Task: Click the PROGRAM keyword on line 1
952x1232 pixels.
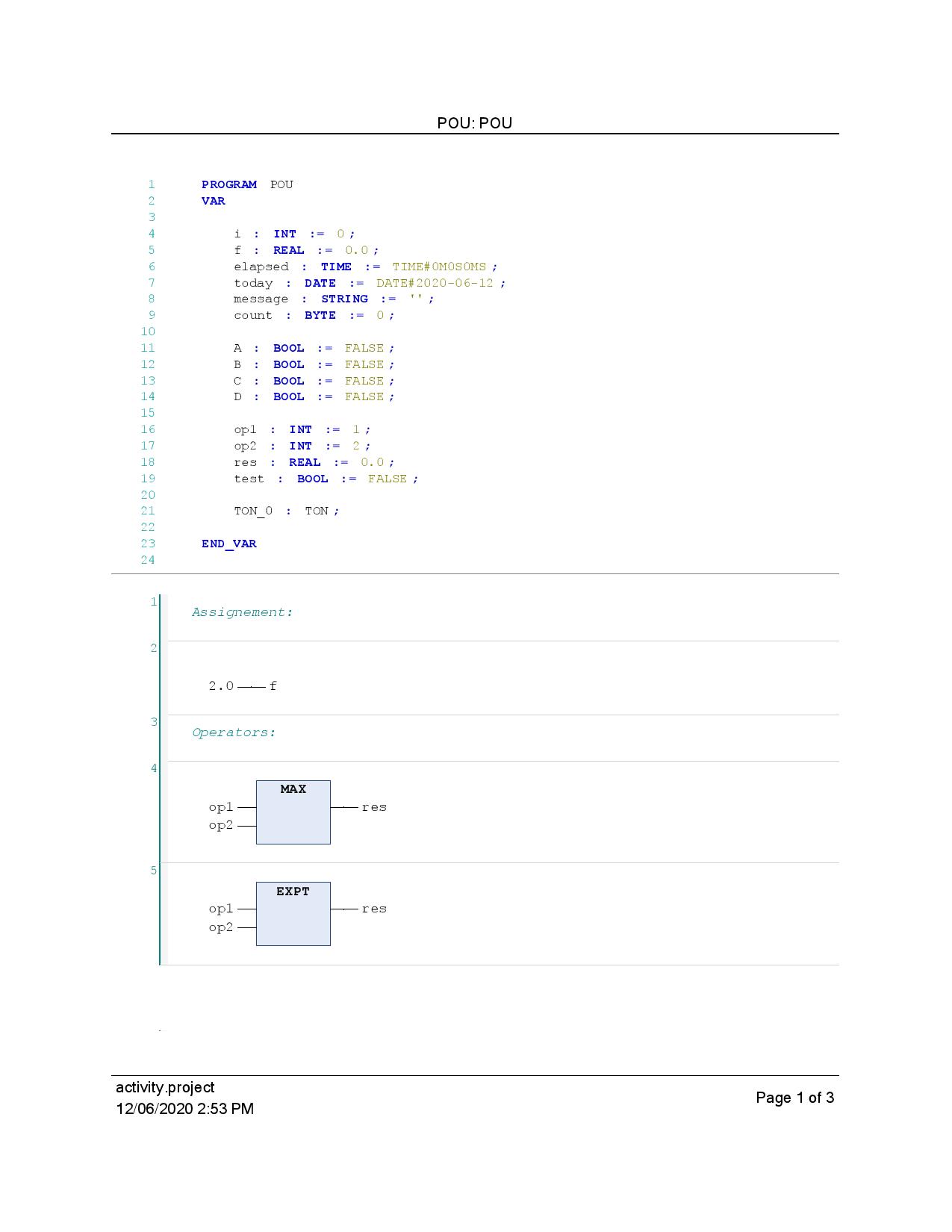Action: pyautogui.click(x=229, y=184)
